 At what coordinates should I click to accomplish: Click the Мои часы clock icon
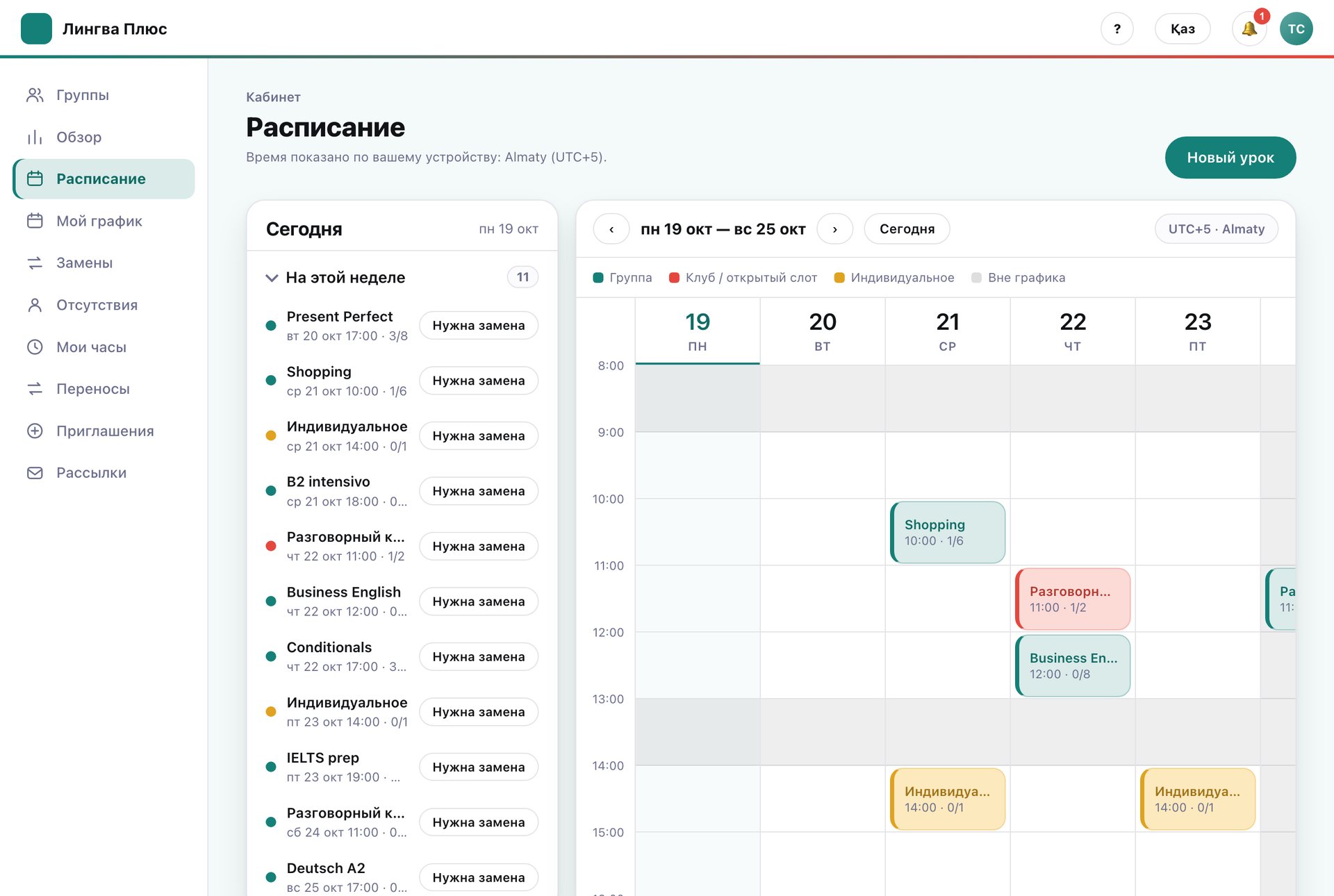tap(35, 347)
